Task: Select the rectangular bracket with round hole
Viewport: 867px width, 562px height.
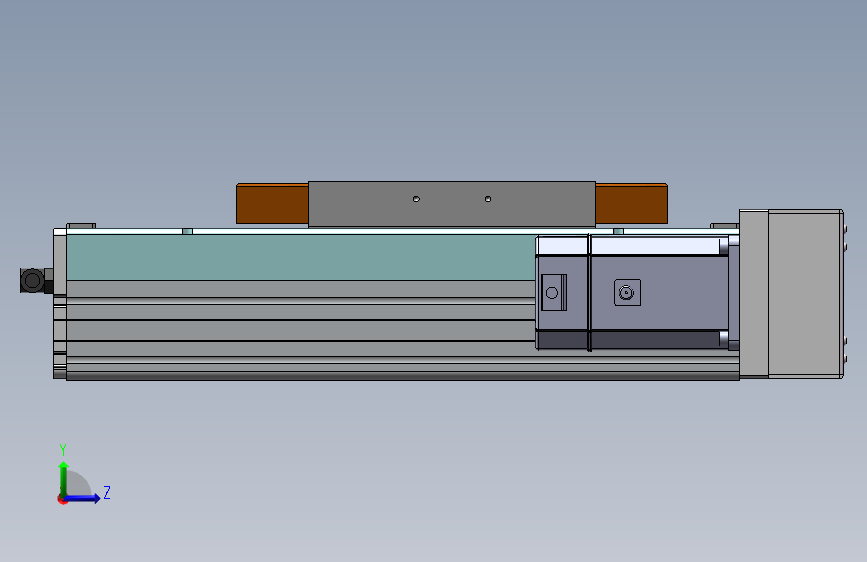Action: (553, 293)
